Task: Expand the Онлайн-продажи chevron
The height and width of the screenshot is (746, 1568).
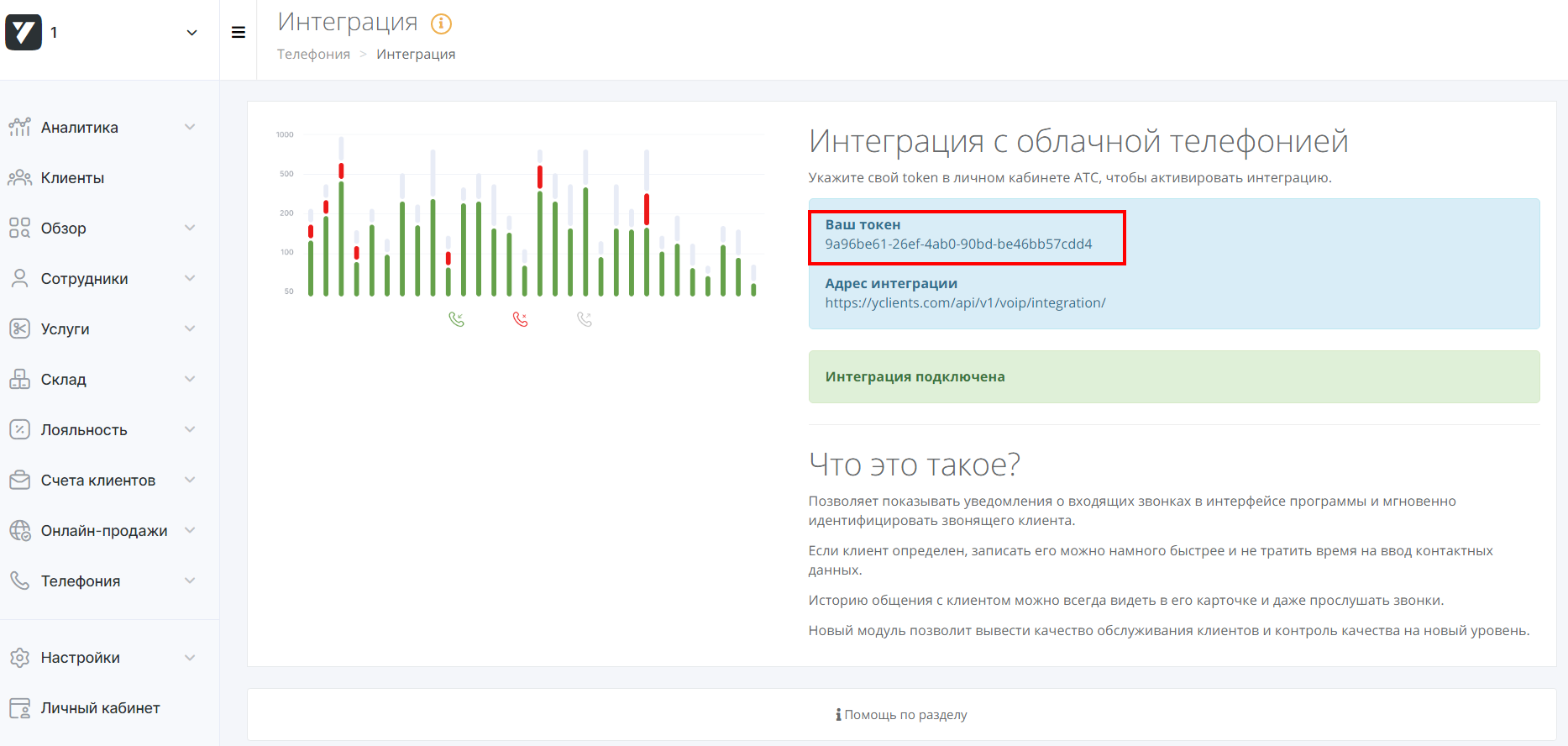Action: click(x=190, y=531)
